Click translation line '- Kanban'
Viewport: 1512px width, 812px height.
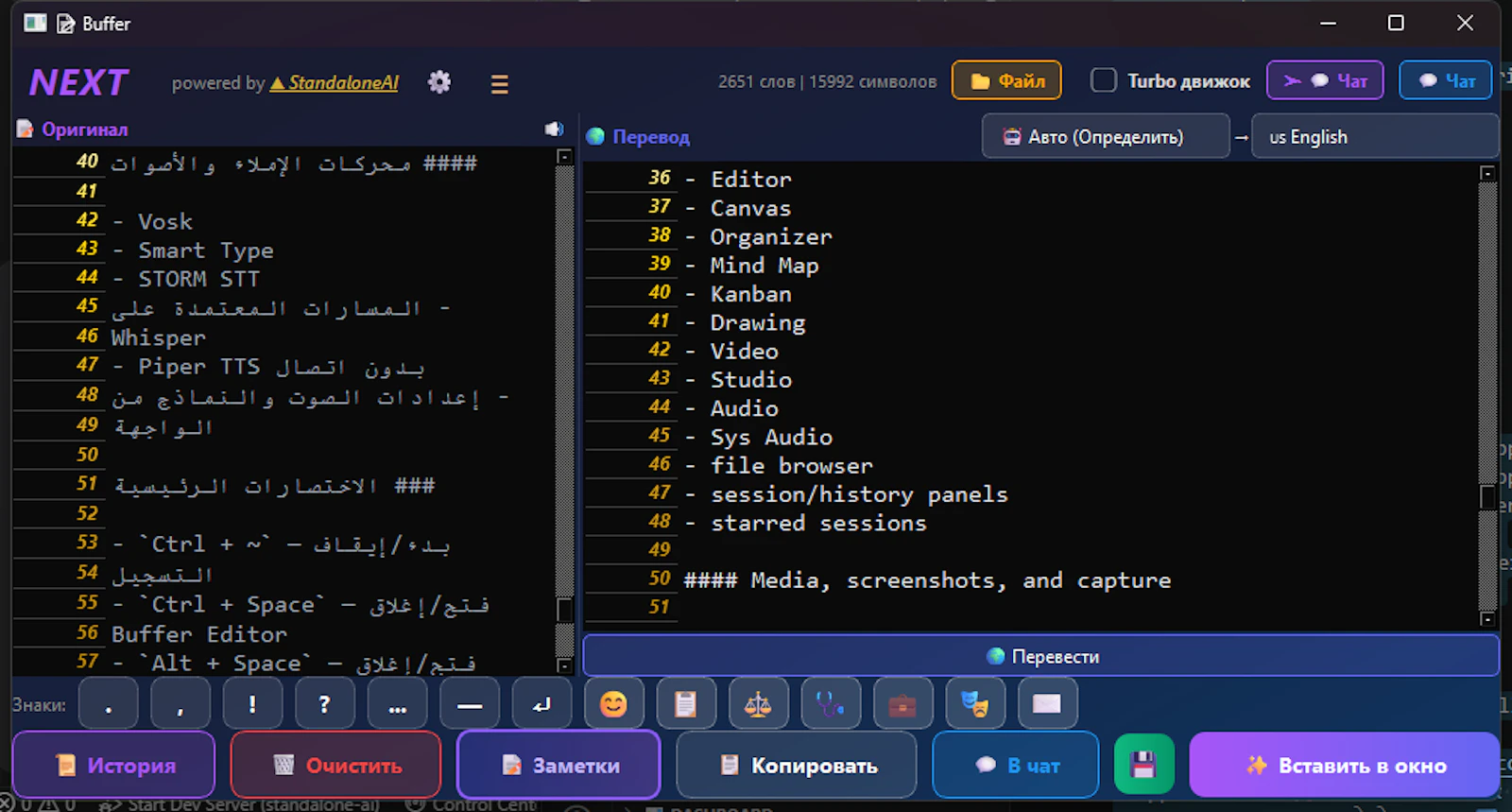click(x=737, y=294)
